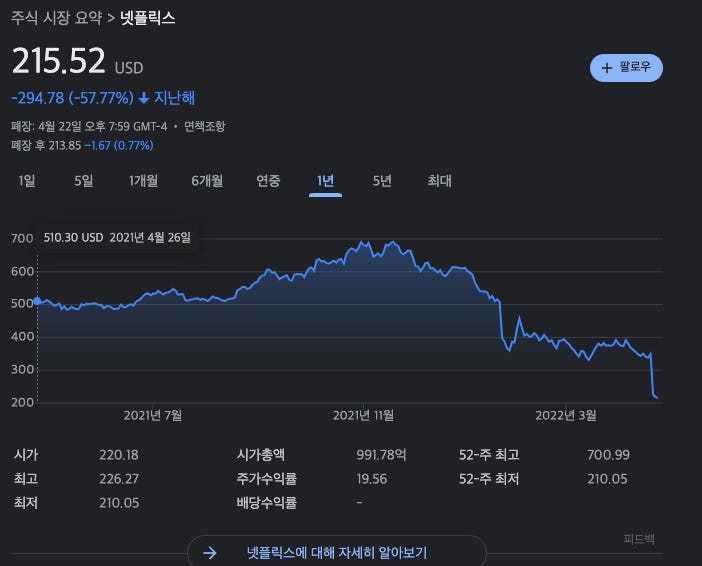Switch to the 1개월 range tab
702x566 pixels.
143,181
